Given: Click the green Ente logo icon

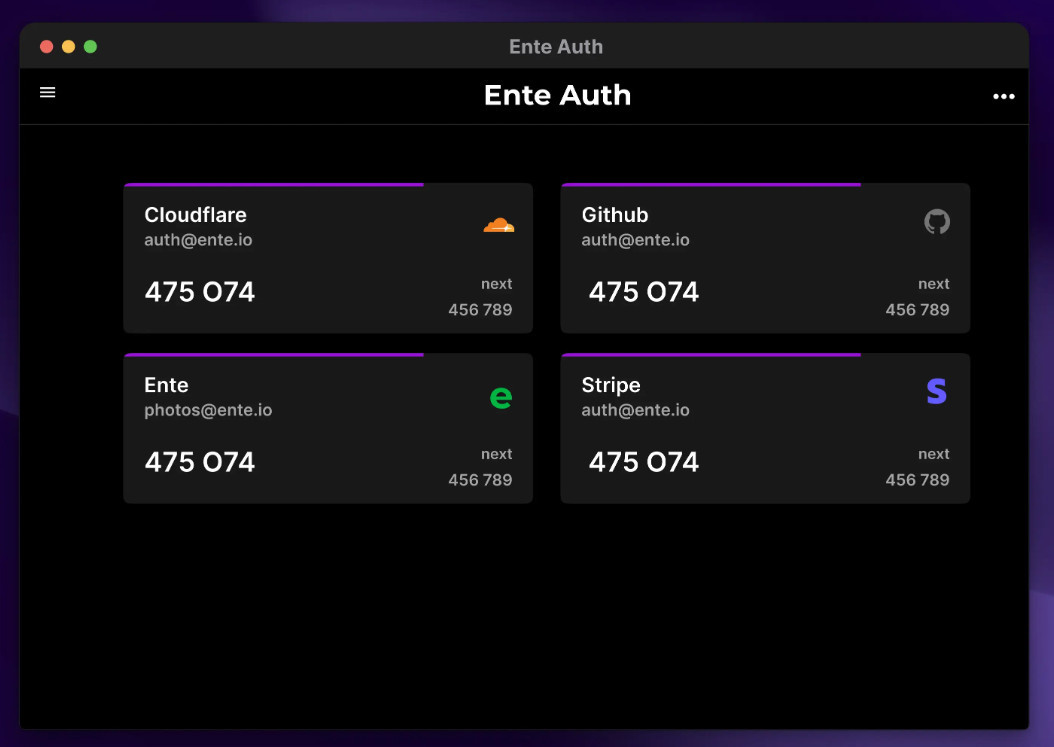Looking at the screenshot, I should click(501, 397).
